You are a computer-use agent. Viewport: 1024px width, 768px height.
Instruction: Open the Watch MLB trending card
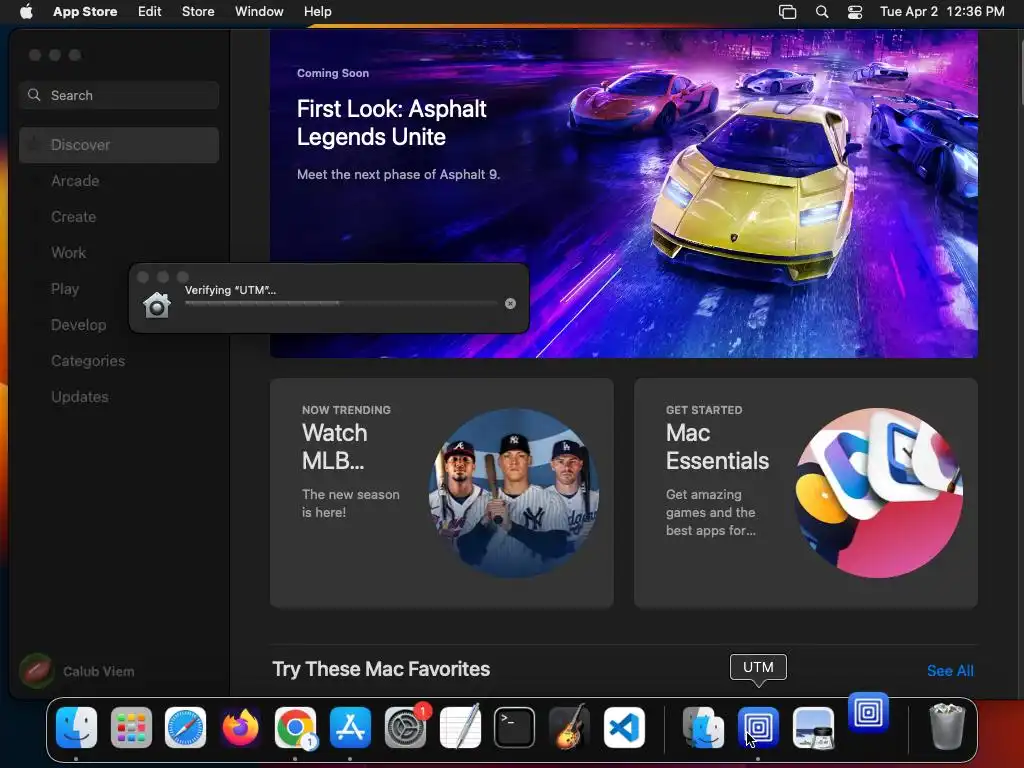(441, 493)
